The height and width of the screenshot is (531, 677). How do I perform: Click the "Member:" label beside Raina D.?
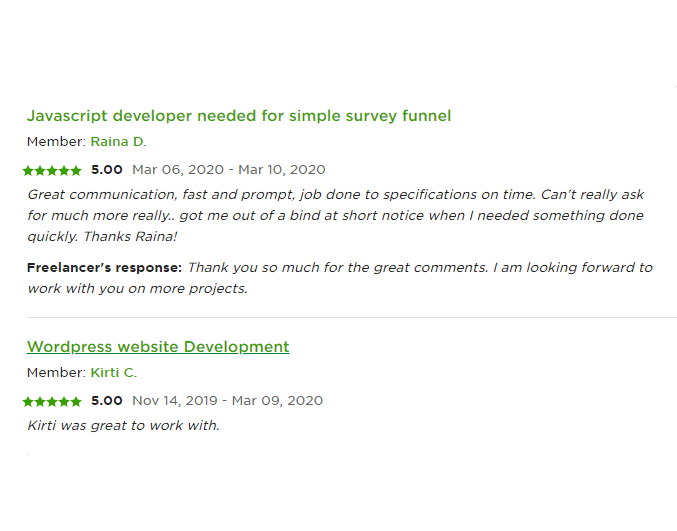57,142
